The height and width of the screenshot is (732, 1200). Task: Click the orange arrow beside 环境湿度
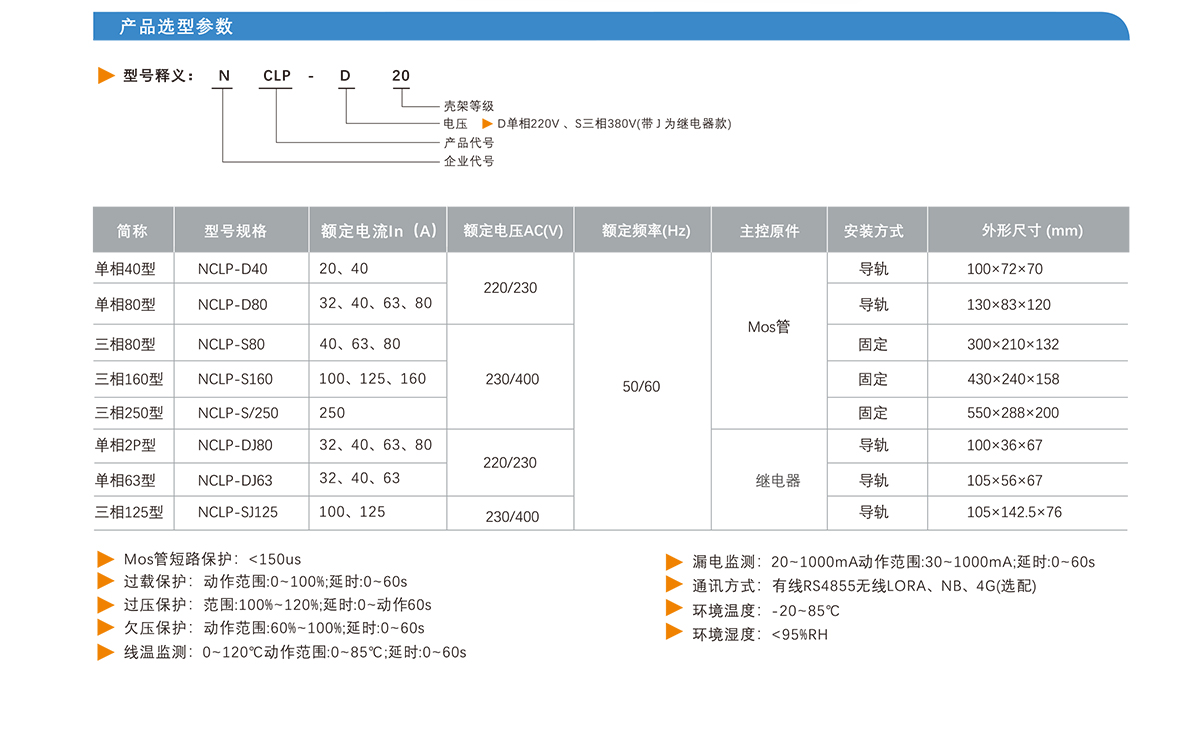pyautogui.click(x=675, y=634)
